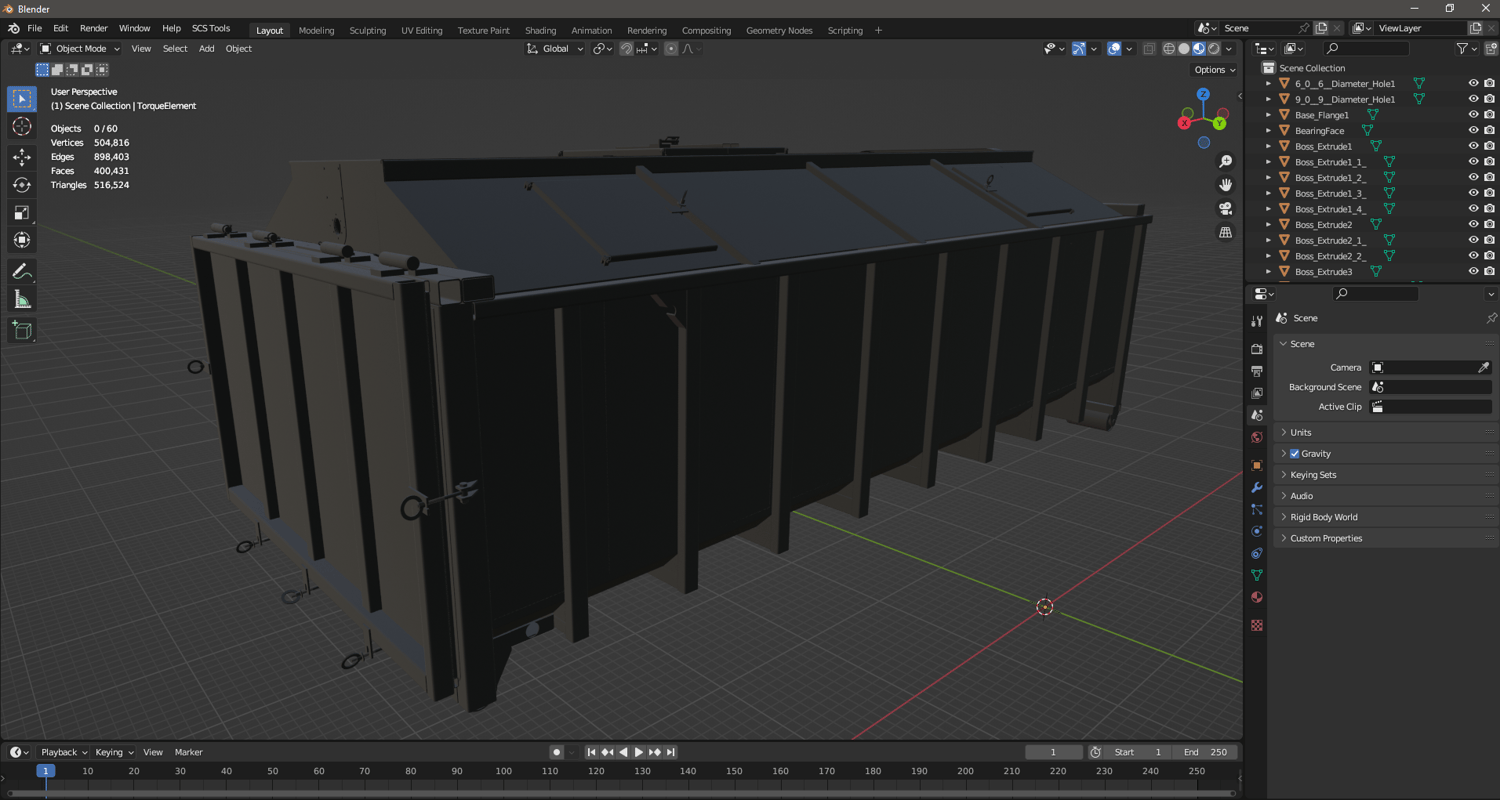Select the Rotate tool
The height and width of the screenshot is (800, 1500).
(22, 185)
